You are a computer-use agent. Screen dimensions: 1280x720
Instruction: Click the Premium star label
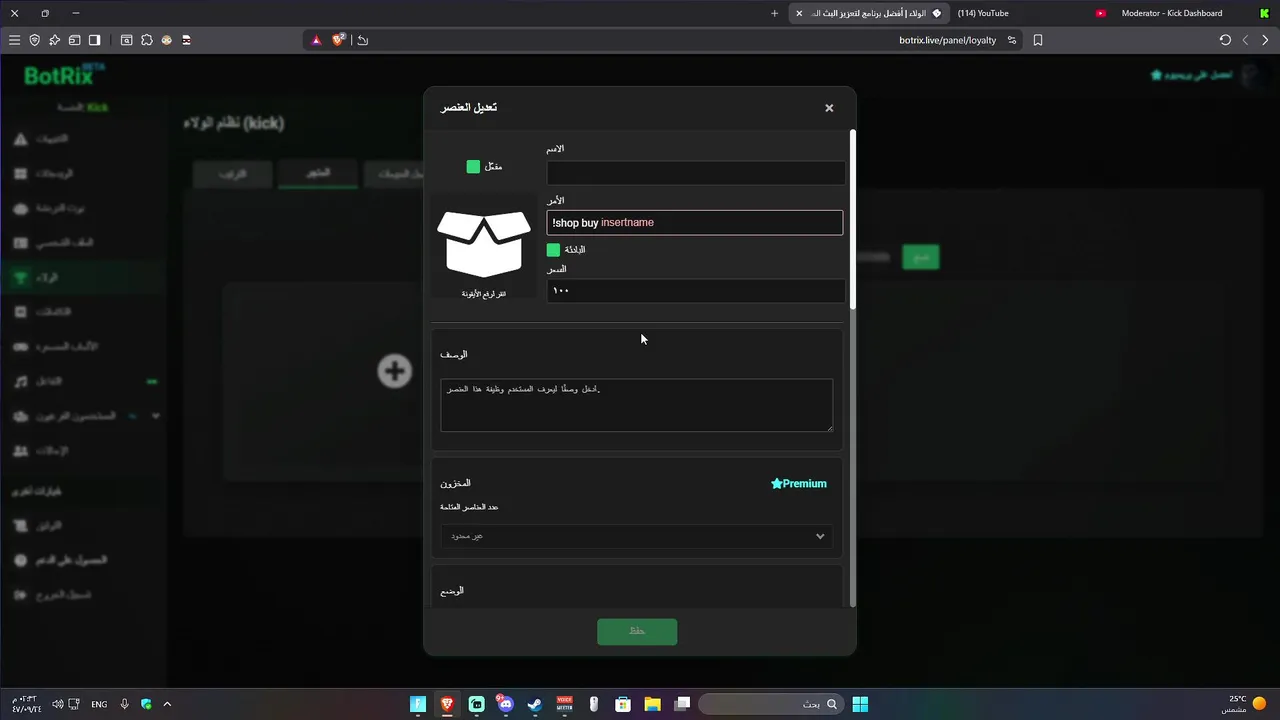click(x=799, y=484)
